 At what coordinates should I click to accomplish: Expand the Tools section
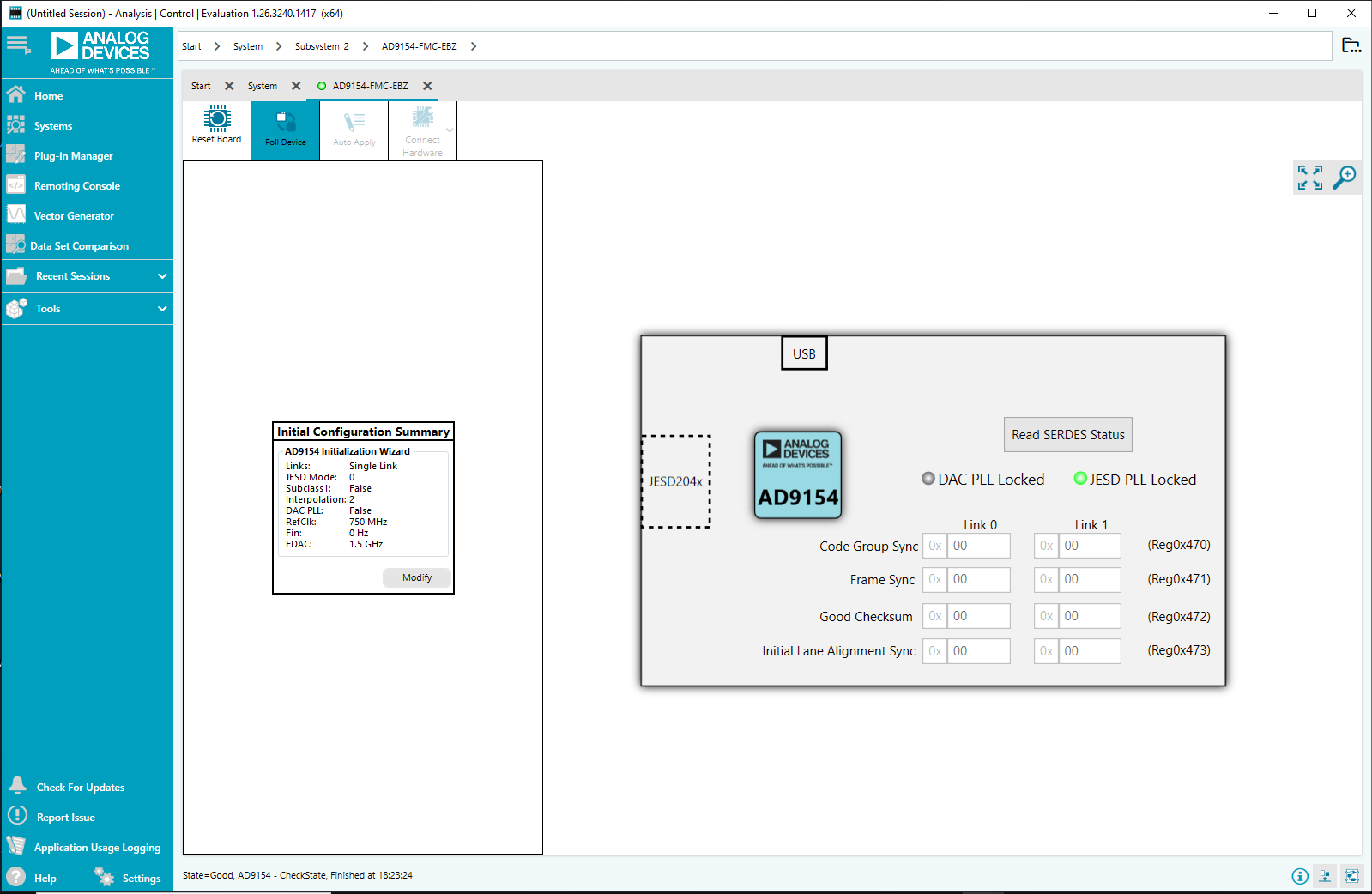pos(162,309)
